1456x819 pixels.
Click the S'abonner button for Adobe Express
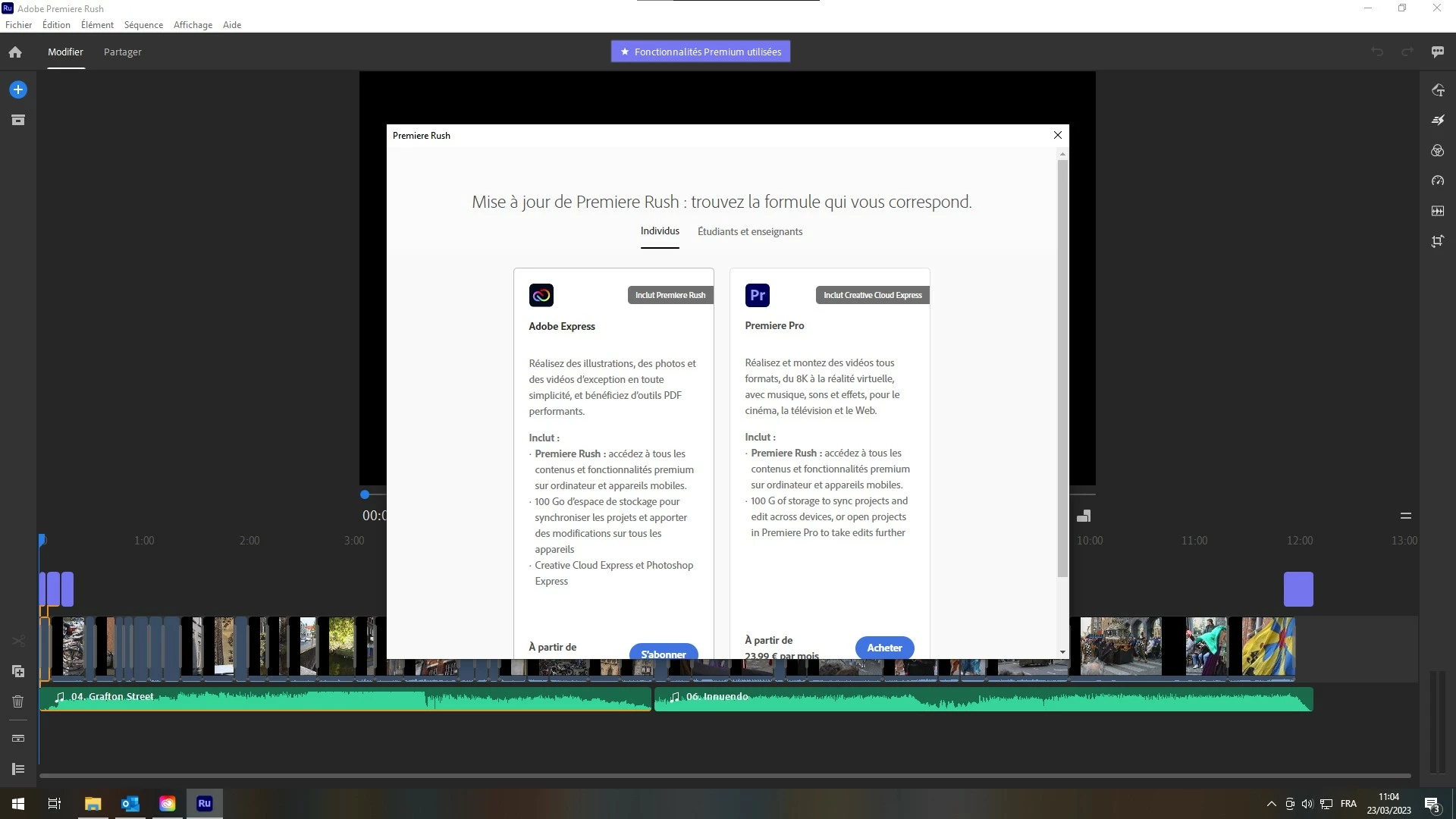(x=663, y=652)
